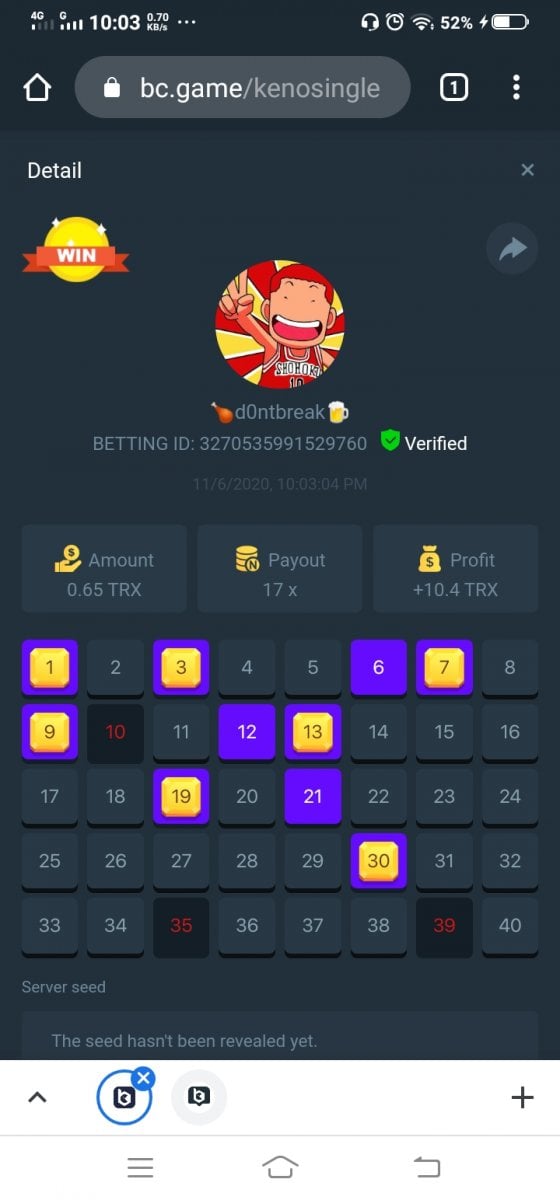Close the Detail panel
Image resolution: width=560 pixels, height=1200 pixels.
coord(528,170)
